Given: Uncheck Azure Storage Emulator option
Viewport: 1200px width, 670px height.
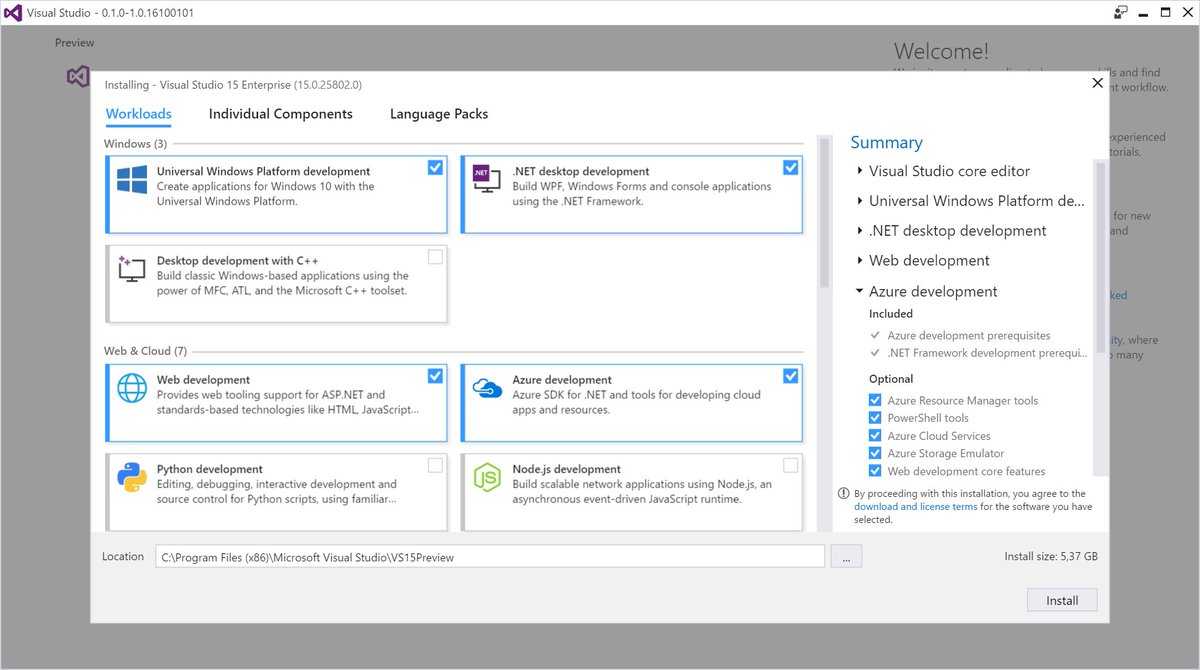Looking at the screenshot, I should pos(876,453).
